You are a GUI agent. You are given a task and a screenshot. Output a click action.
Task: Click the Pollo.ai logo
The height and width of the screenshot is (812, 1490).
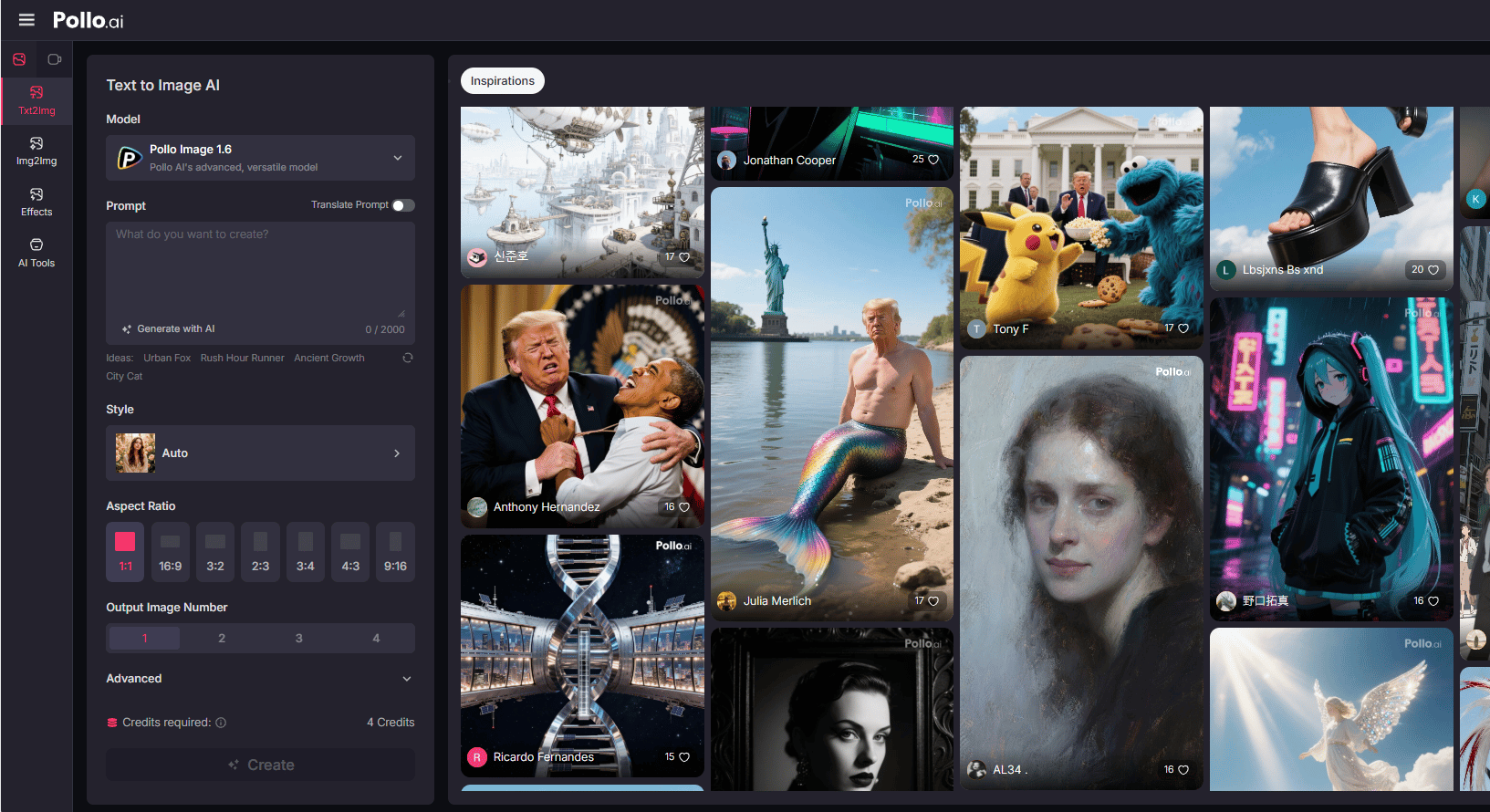click(88, 20)
